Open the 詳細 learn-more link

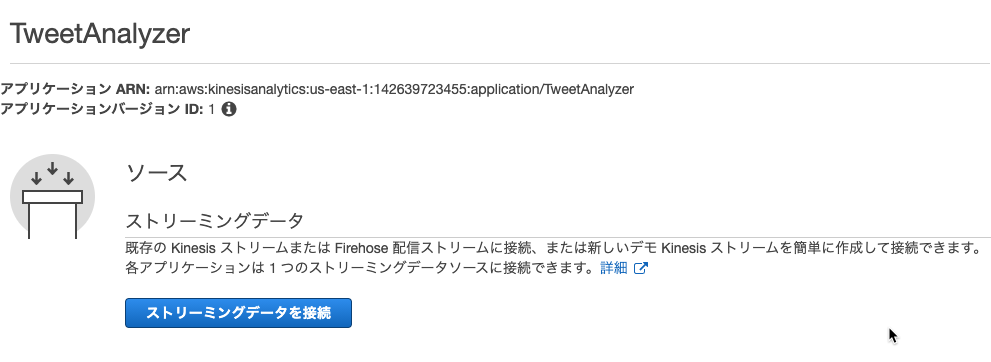pos(614,268)
